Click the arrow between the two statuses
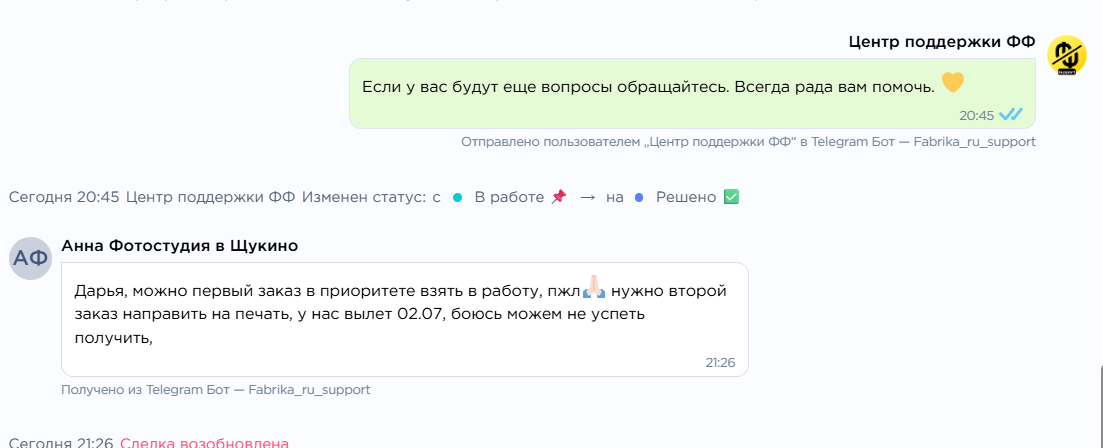Screen dimensions: 1103x448 pyautogui.click(x=588, y=198)
